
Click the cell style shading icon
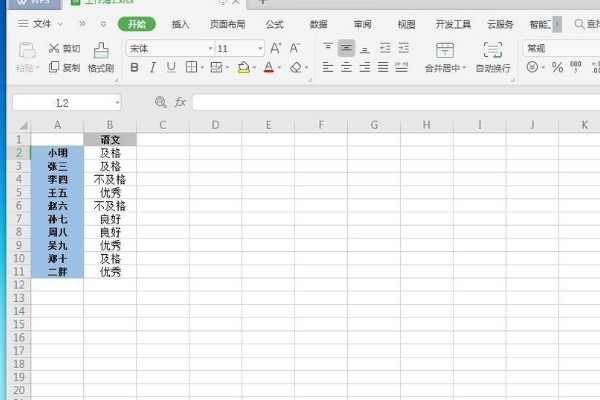point(216,67)
